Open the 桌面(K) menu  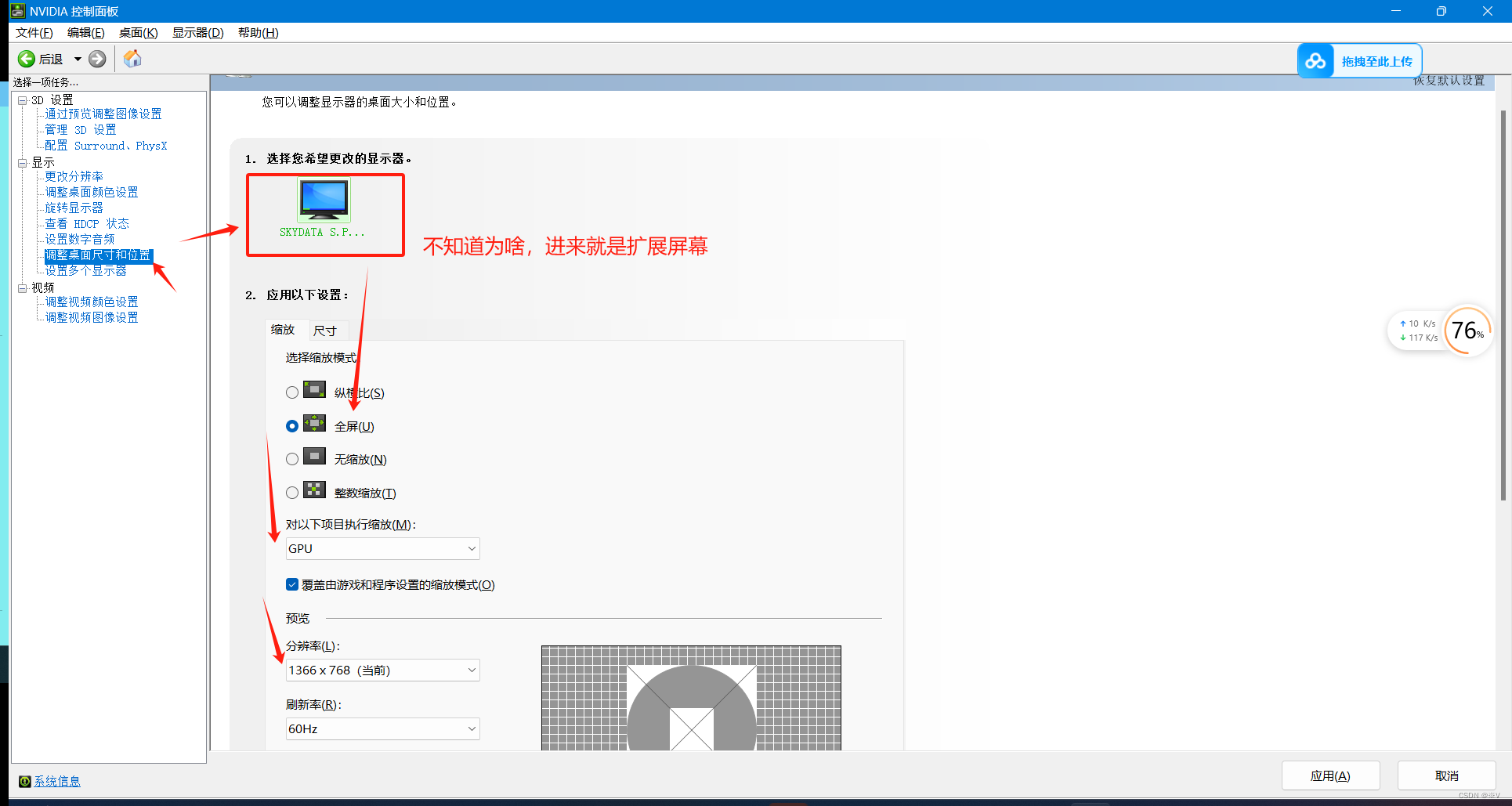click(139, 32)
